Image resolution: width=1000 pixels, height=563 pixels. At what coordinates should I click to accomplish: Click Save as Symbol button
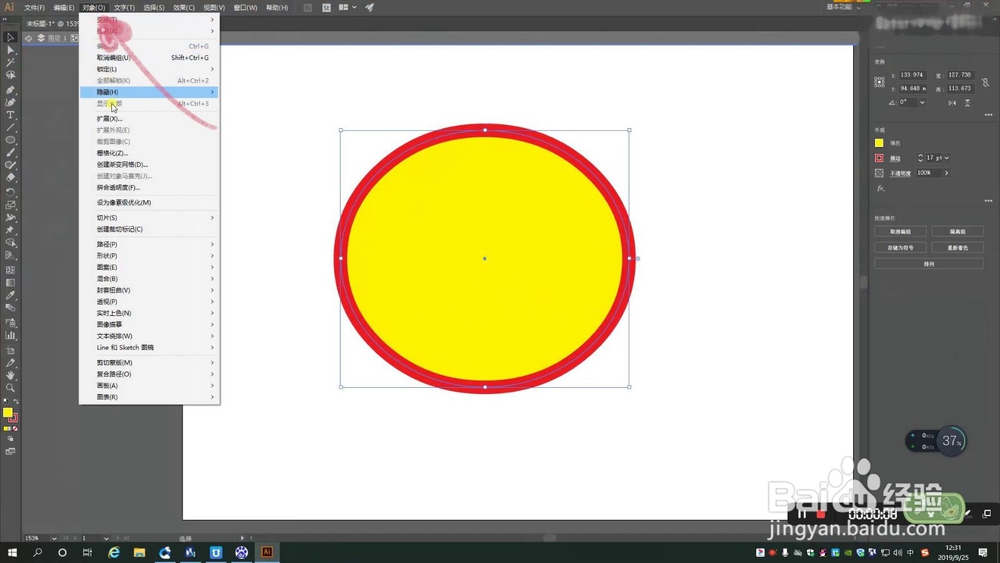[900, 247]
